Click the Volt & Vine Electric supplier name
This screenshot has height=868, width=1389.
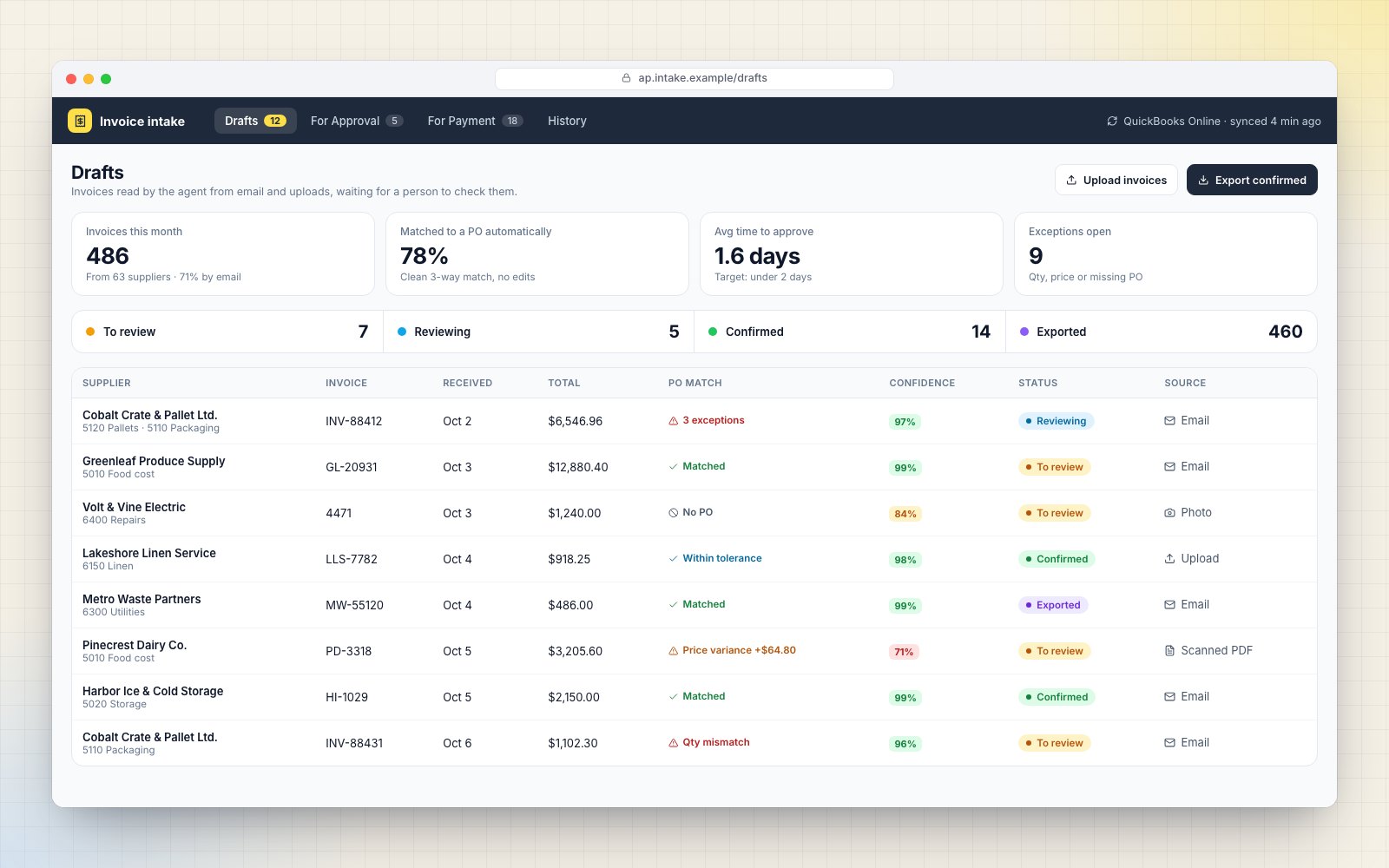coord(134,507)
